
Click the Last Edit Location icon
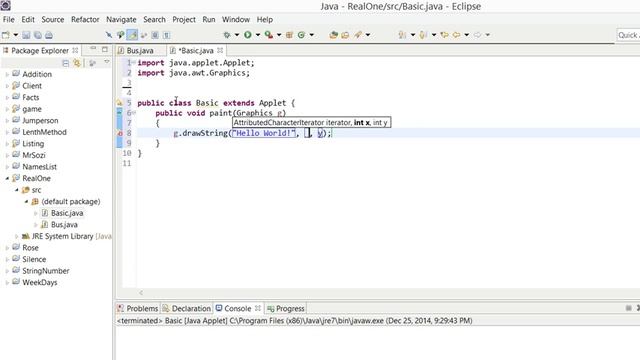pos(444,35)
